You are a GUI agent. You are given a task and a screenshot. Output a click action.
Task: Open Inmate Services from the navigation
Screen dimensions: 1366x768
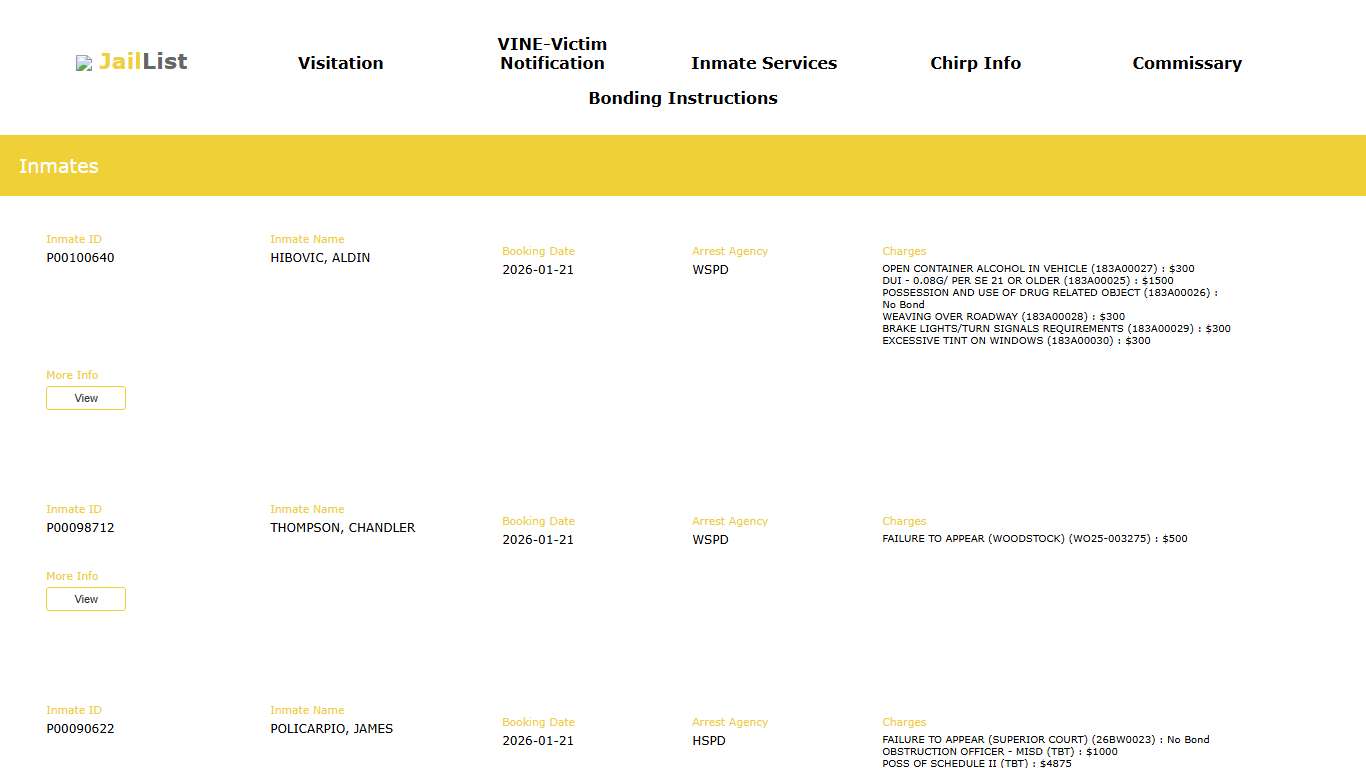click(x=763, y=63)
